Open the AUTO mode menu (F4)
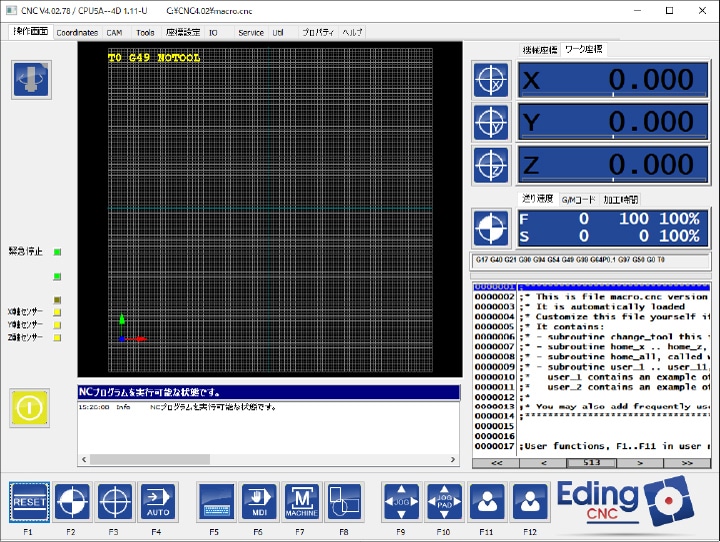Screen dimensions: 720x542 [x=156, y=502]
